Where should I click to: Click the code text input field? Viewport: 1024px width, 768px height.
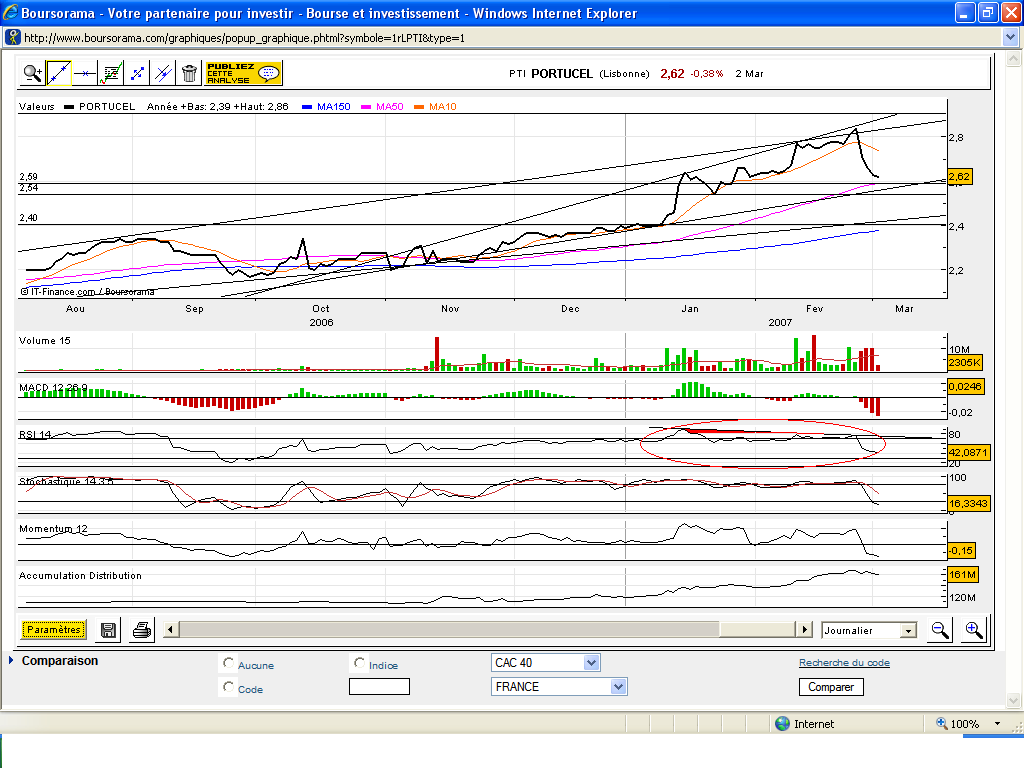coord(379,687)
